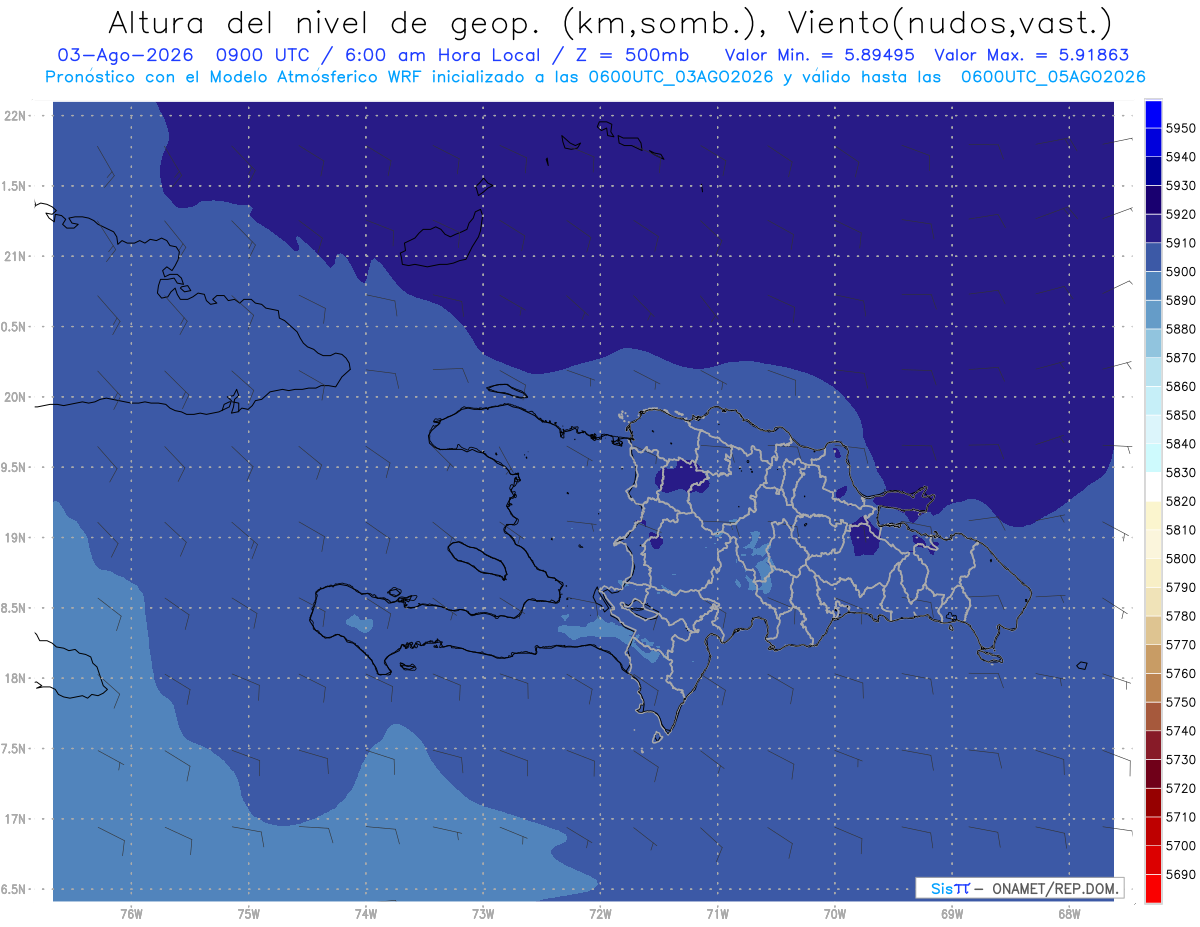Screen dimensions: 1200x927
Task: Click the 68W longitude label
Action: [1069, 914]
